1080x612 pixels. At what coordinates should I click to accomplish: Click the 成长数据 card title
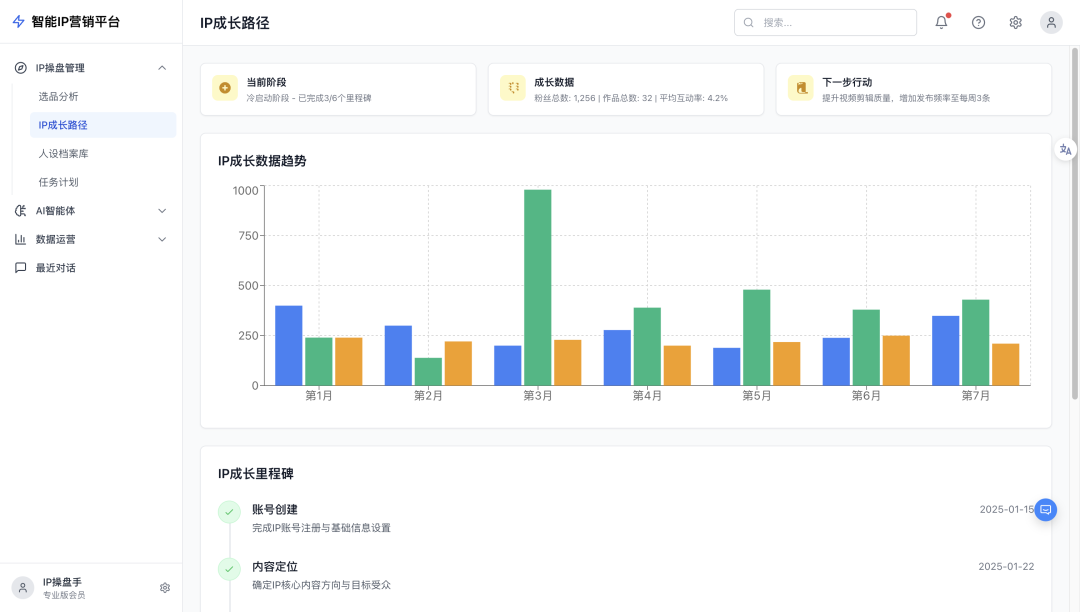point(554,82)
